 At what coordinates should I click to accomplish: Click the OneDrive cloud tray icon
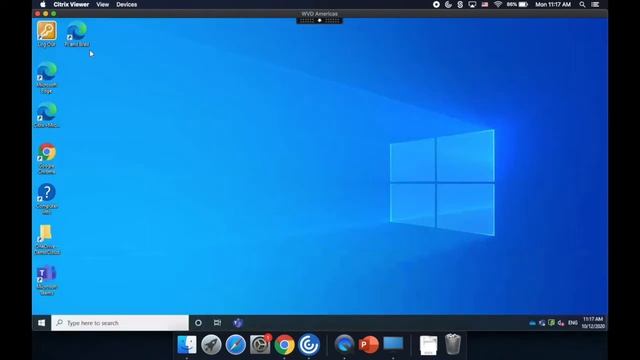(x=532, y=323)
